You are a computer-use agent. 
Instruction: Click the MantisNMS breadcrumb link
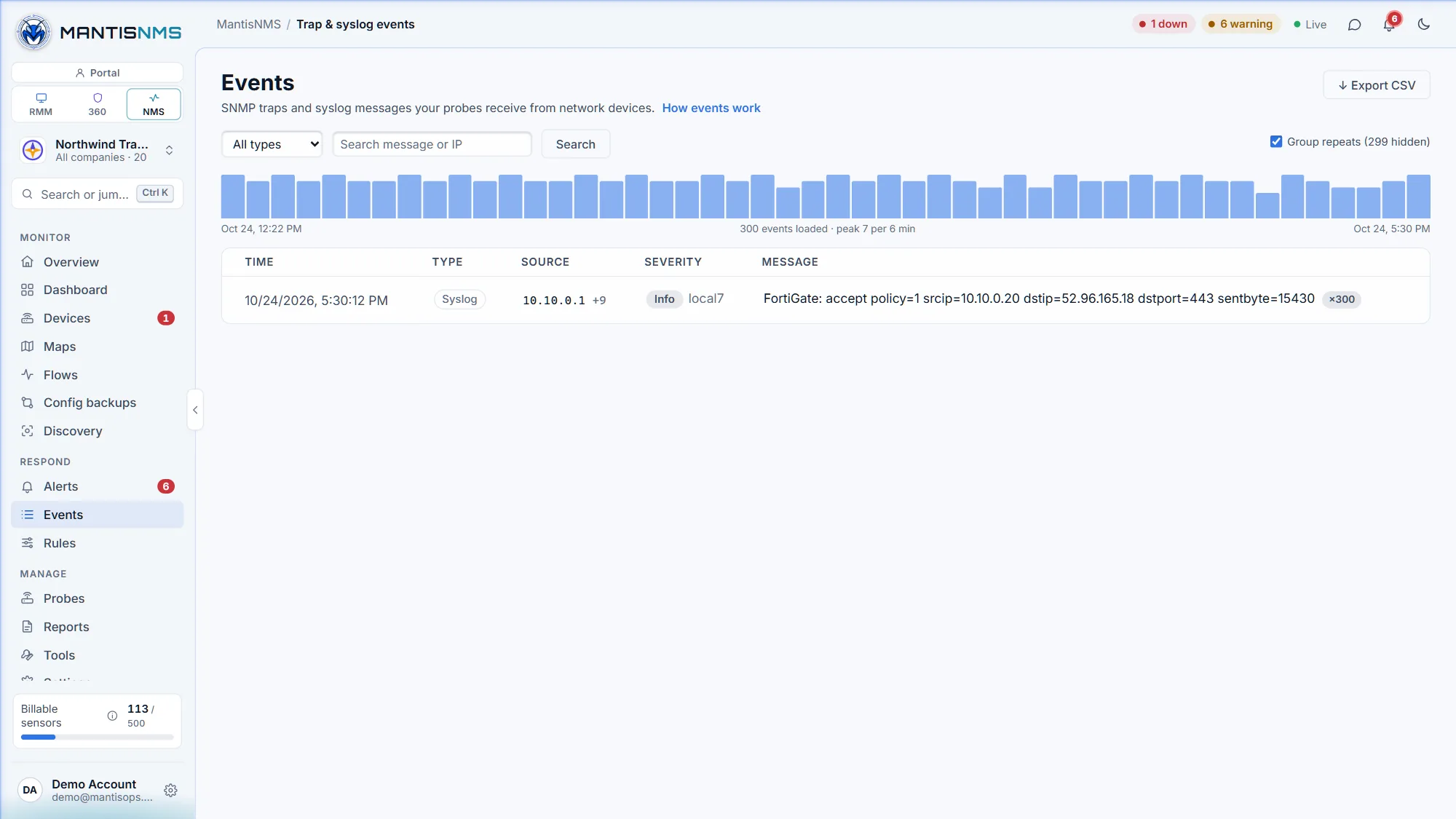[x=248, y=24]
